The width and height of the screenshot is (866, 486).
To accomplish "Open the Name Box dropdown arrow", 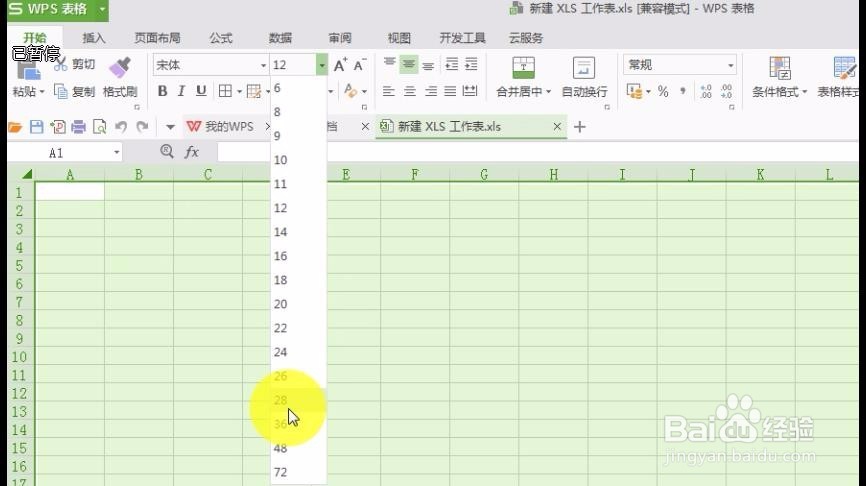I will coord(117,152).
